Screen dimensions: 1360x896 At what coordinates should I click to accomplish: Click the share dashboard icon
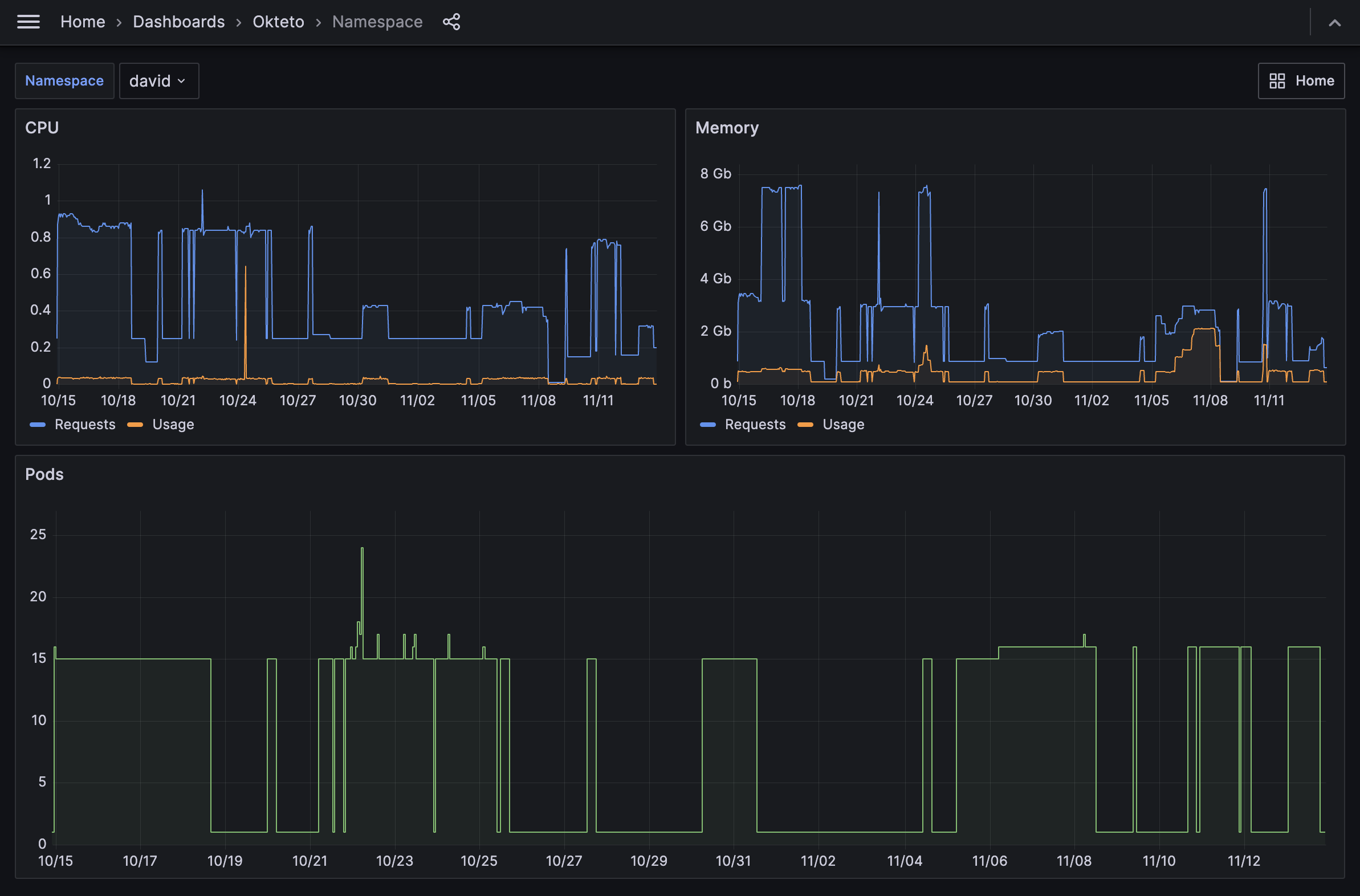[451, 22]
